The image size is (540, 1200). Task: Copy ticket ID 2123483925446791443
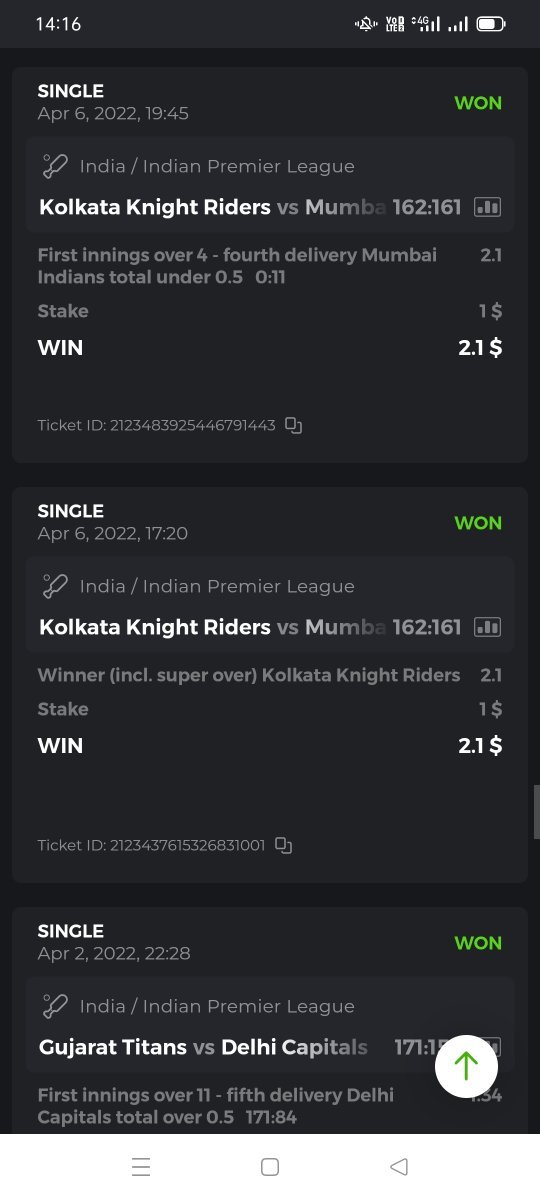293,425
